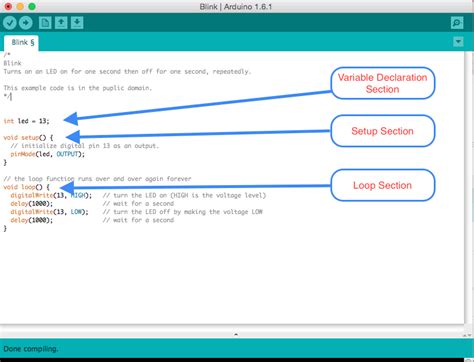Click the 'Turns on an LED' comment line
474x362 pixels.
[x=127, y=72]
